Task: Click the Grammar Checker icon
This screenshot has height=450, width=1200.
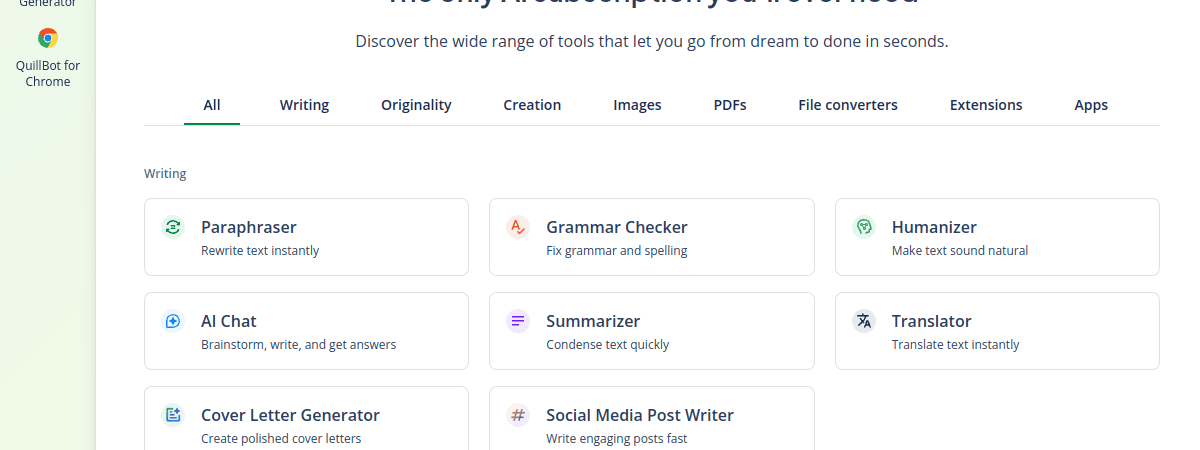Action: (518, 227)
